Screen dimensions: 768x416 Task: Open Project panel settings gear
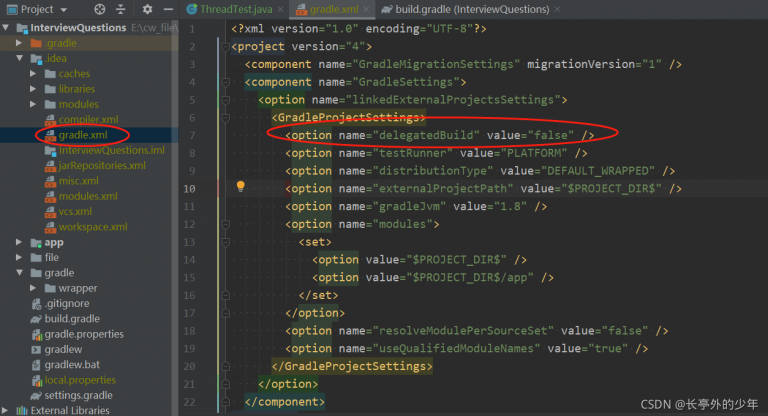pos(146,9)
